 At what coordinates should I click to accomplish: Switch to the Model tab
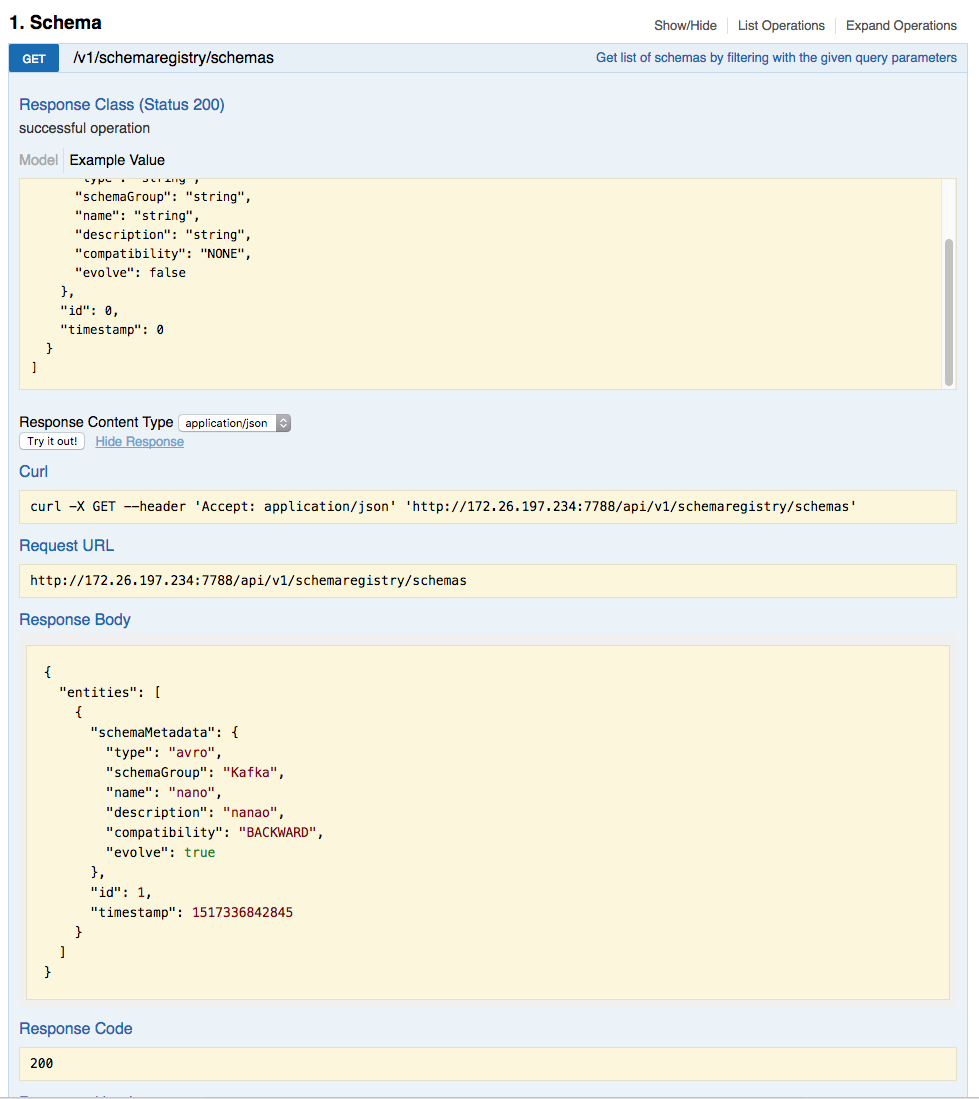pyautogui.click(x=39, y=160)
